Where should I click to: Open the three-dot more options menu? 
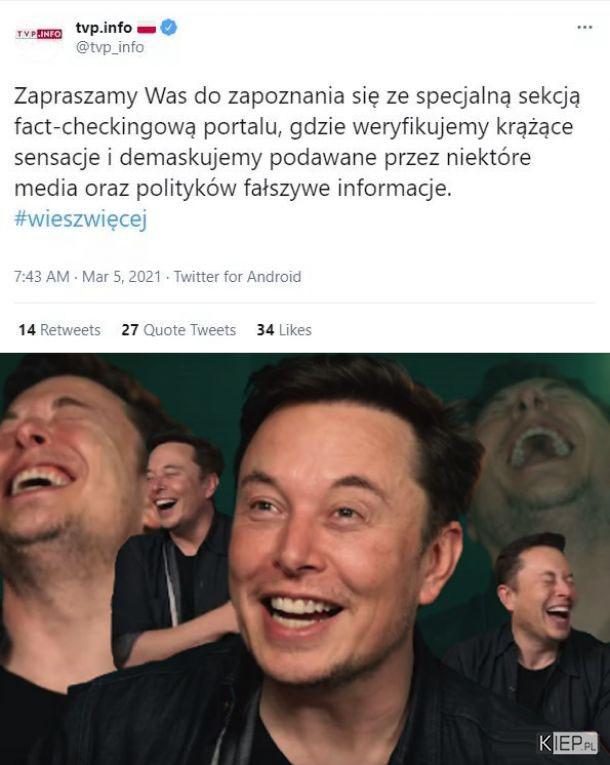point(584,27)
